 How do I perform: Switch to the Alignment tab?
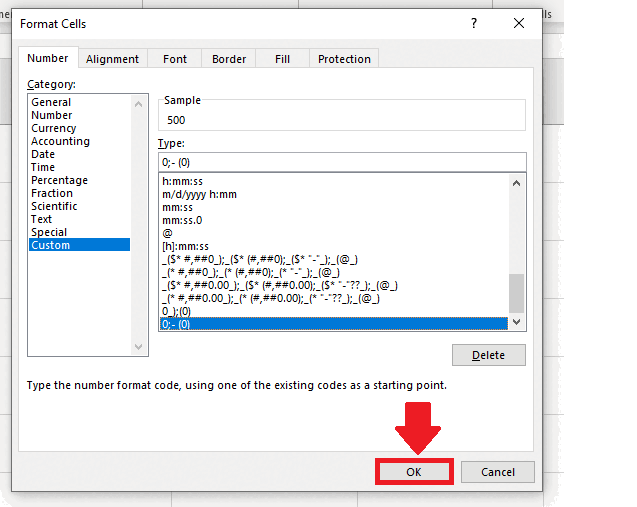113,59
